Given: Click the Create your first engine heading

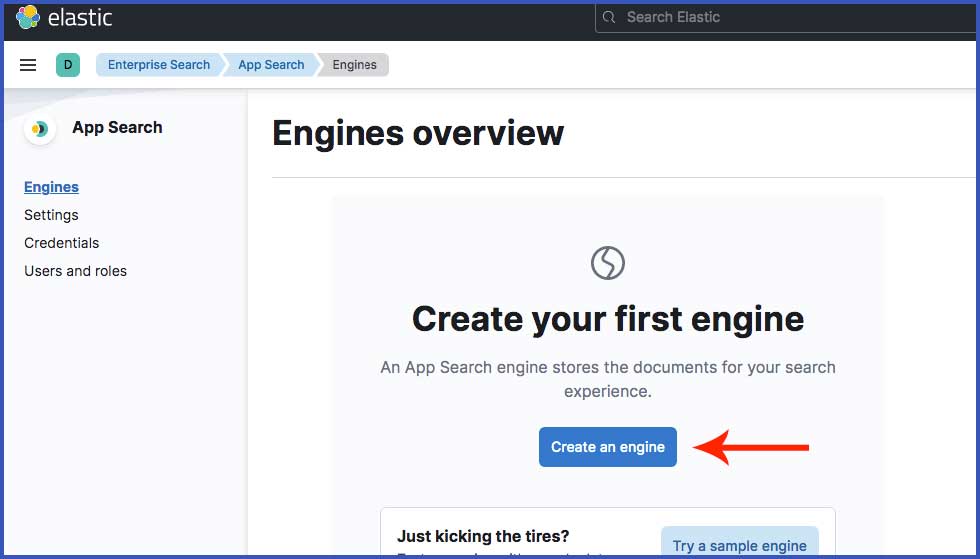Looking at the screenshot, I should pos(608,319).
